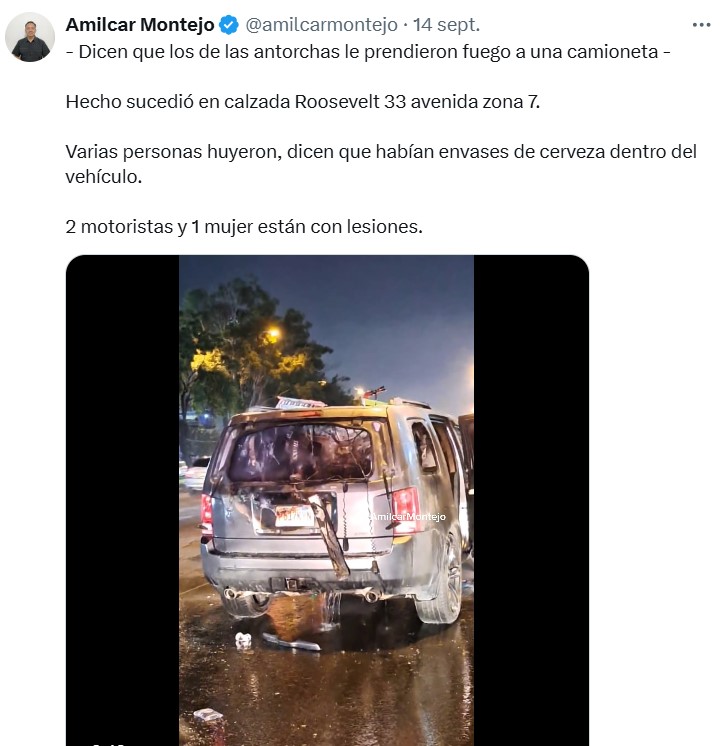Click the 14 sept. tweet date
722x746 pixels.
[446, 25]
